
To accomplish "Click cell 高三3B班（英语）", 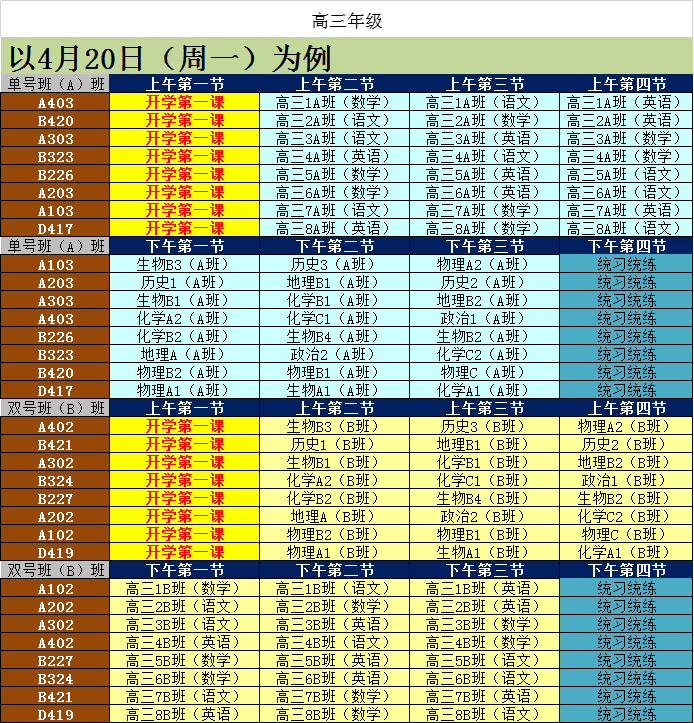I will (335, 624).
